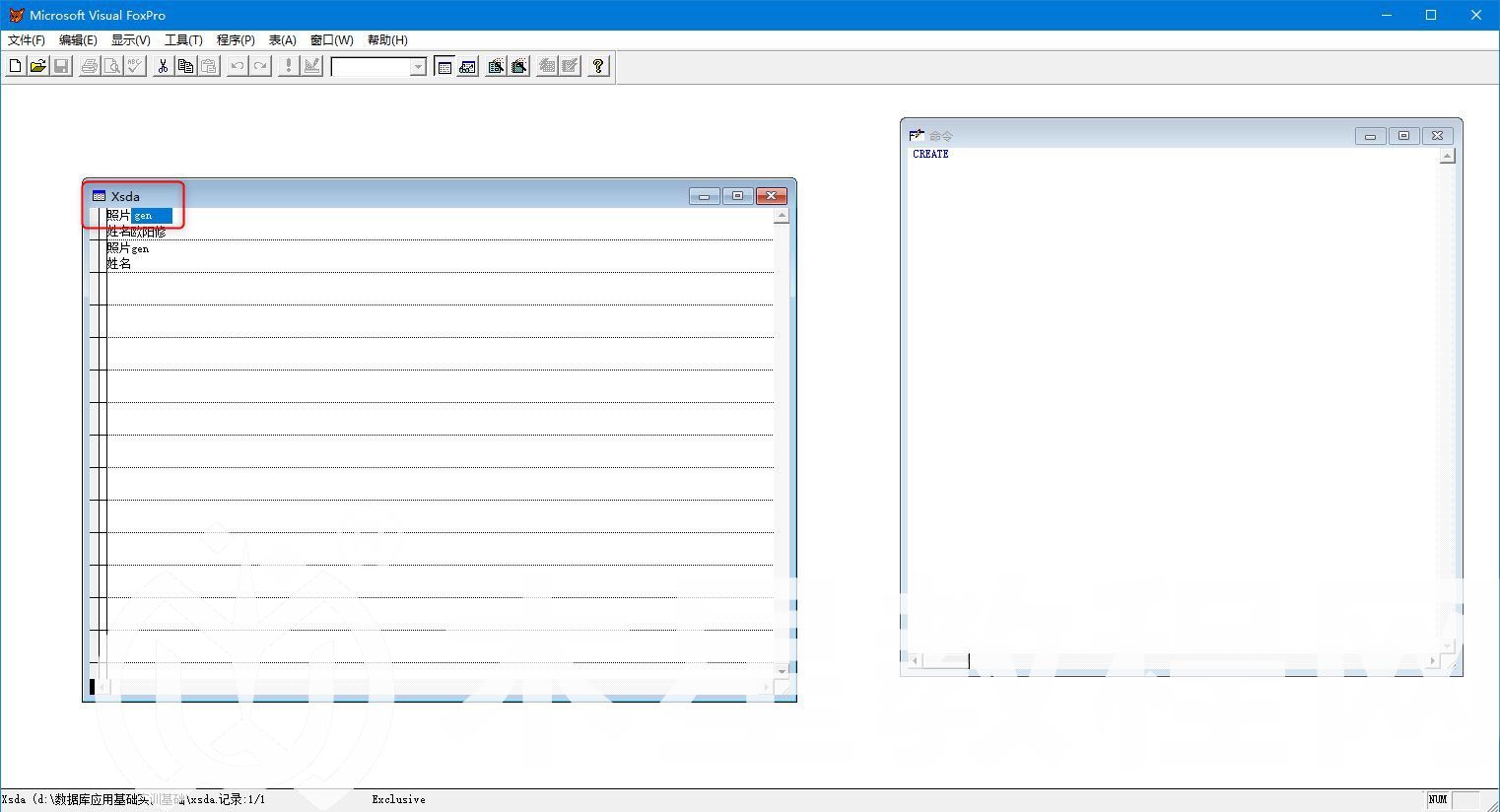1500x812 pixels.
Task: Open the 表(A) menu
Action: (x=283, y=40)
